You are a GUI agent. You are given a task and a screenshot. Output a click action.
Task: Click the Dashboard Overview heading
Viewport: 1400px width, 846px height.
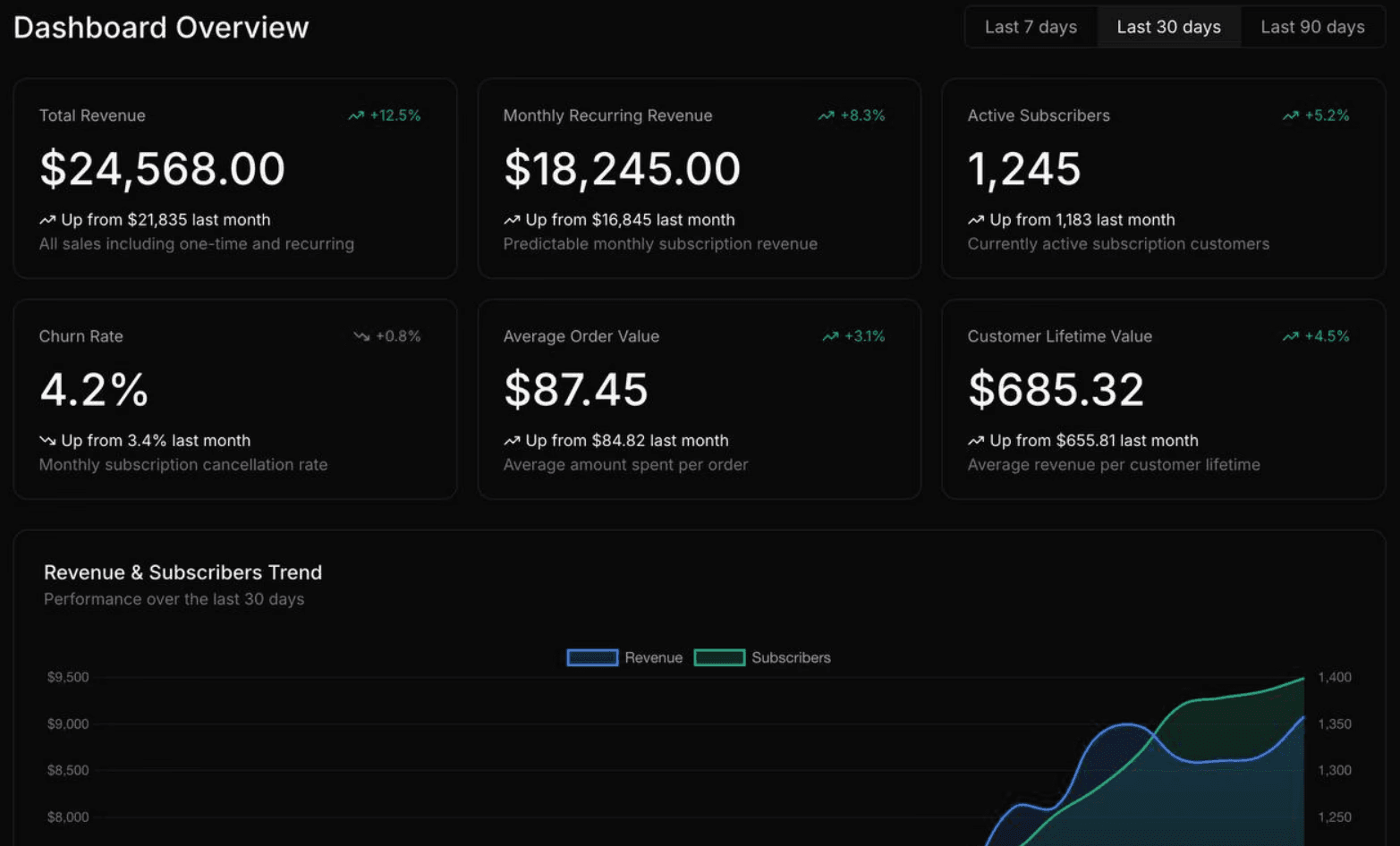(161, 28)
